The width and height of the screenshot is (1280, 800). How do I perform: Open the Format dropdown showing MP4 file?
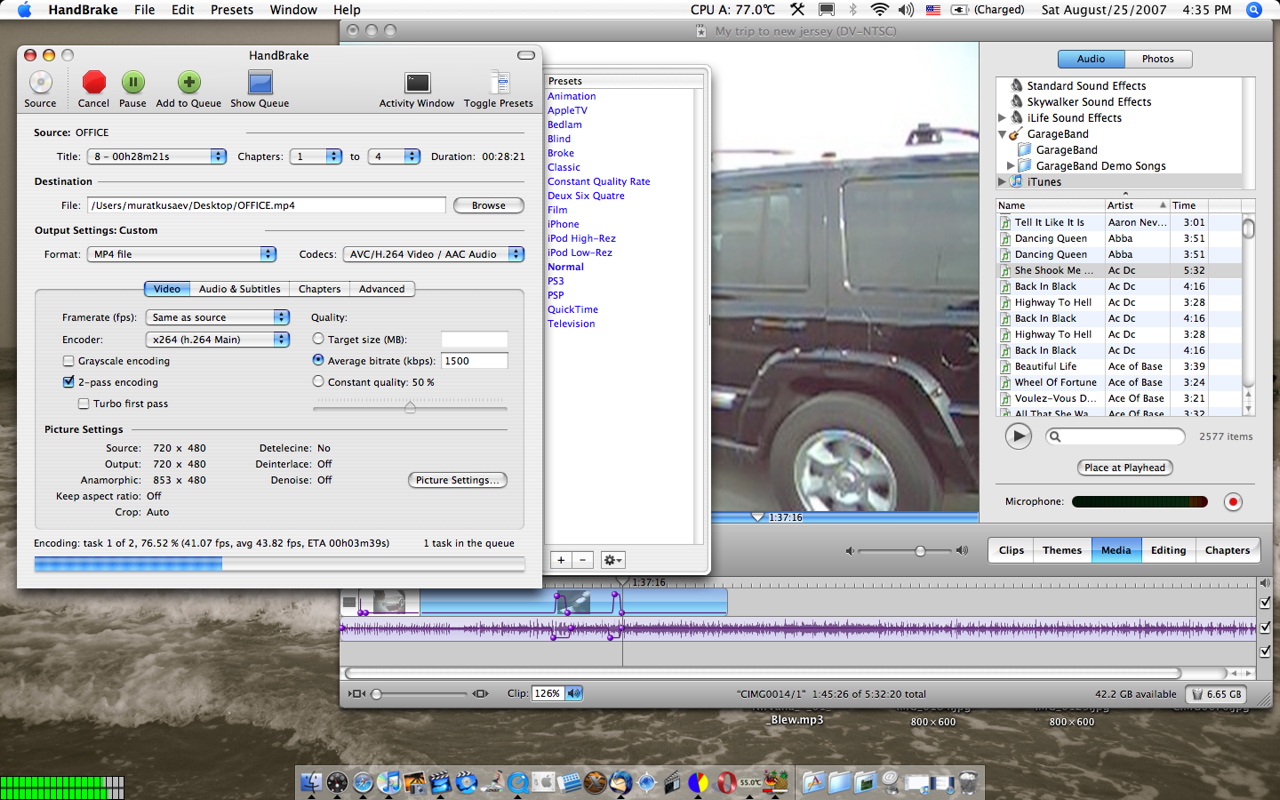[x=181, y=254]
